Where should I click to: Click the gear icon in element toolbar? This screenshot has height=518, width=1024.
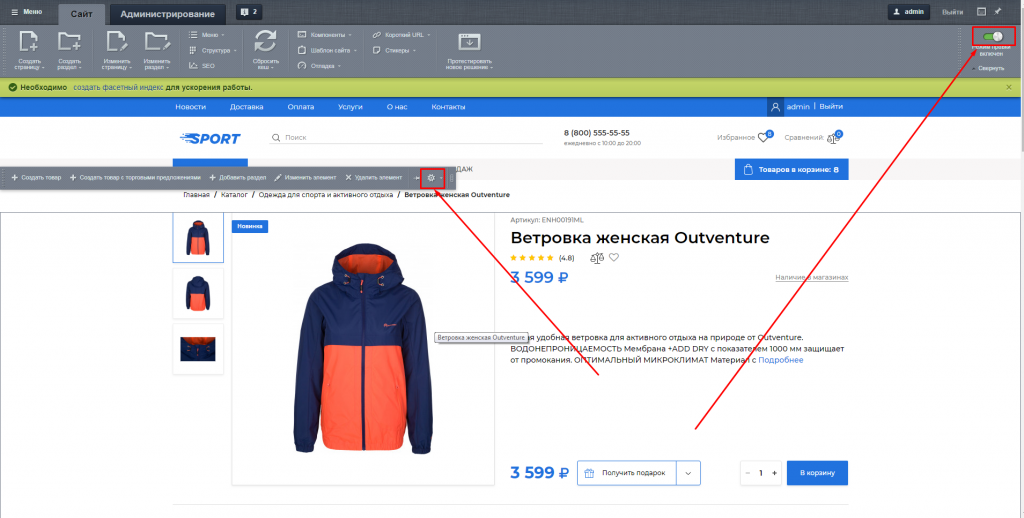click(x=431, y=178)
